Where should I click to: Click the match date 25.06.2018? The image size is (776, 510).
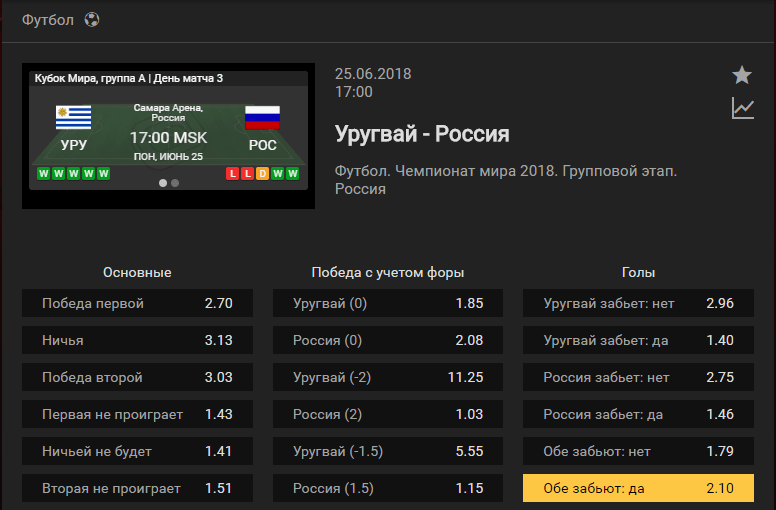373,74
